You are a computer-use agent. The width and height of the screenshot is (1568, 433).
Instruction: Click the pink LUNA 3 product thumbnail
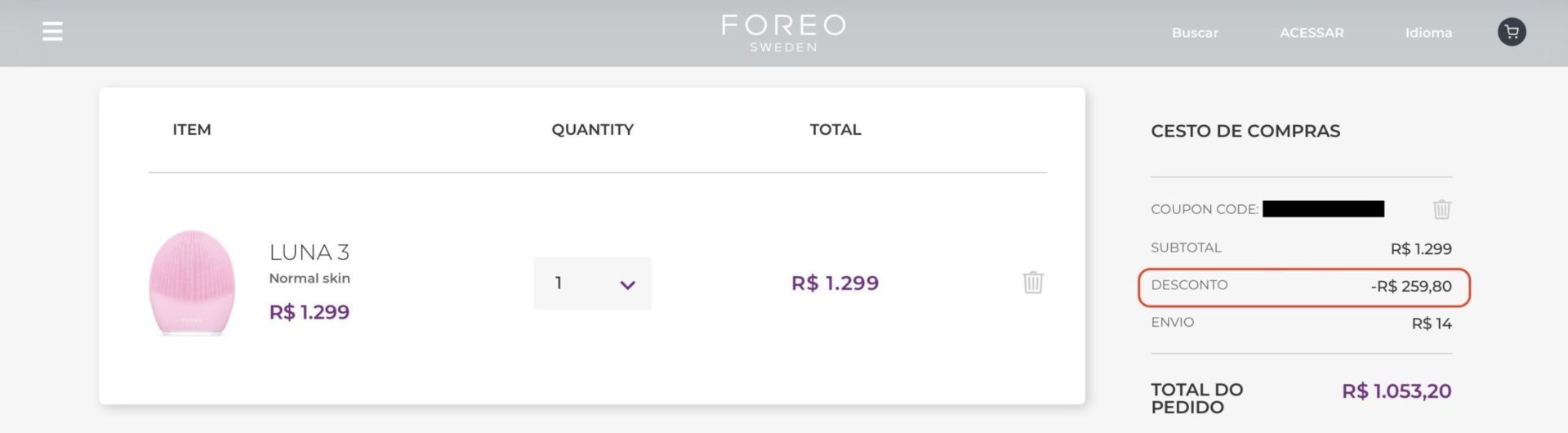(192, 282)
